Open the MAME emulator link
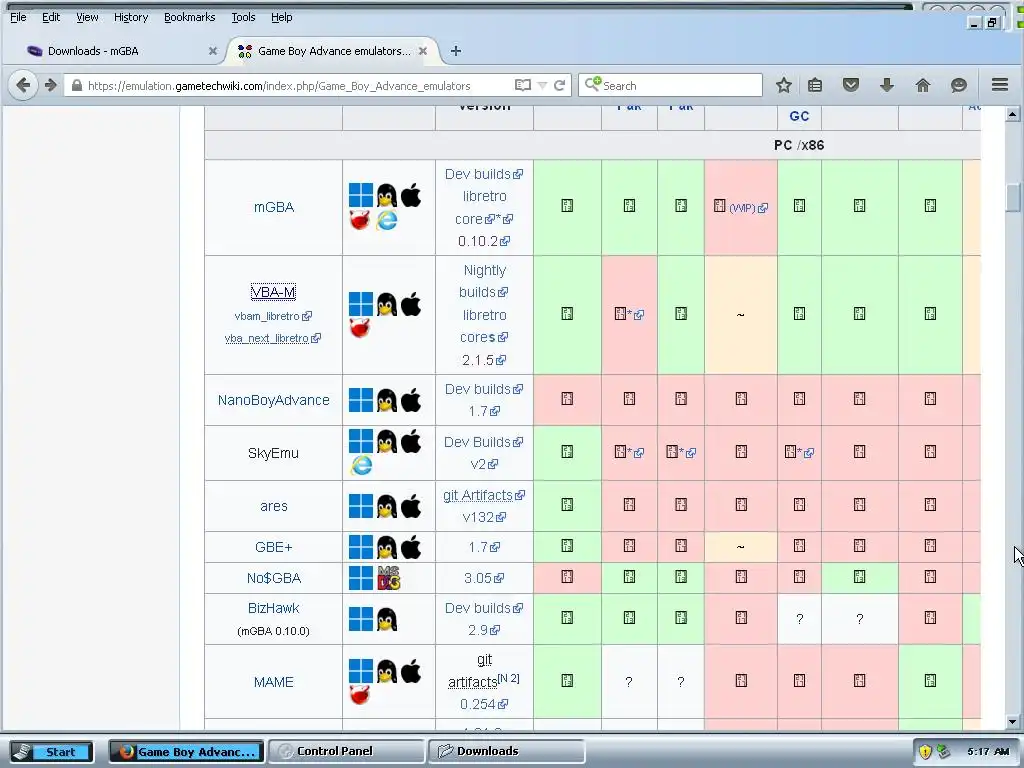The width and height of the screenshot is (1024, 768). (274, 682)
